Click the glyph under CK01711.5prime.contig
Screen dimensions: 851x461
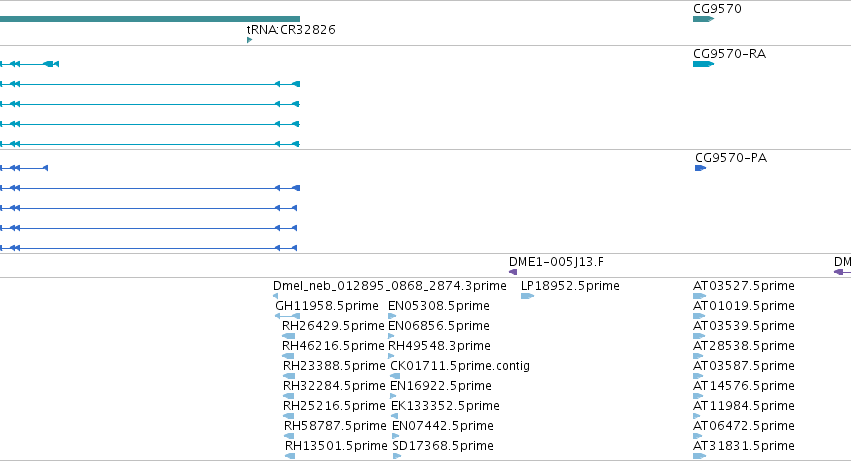(x=396, y=376)
